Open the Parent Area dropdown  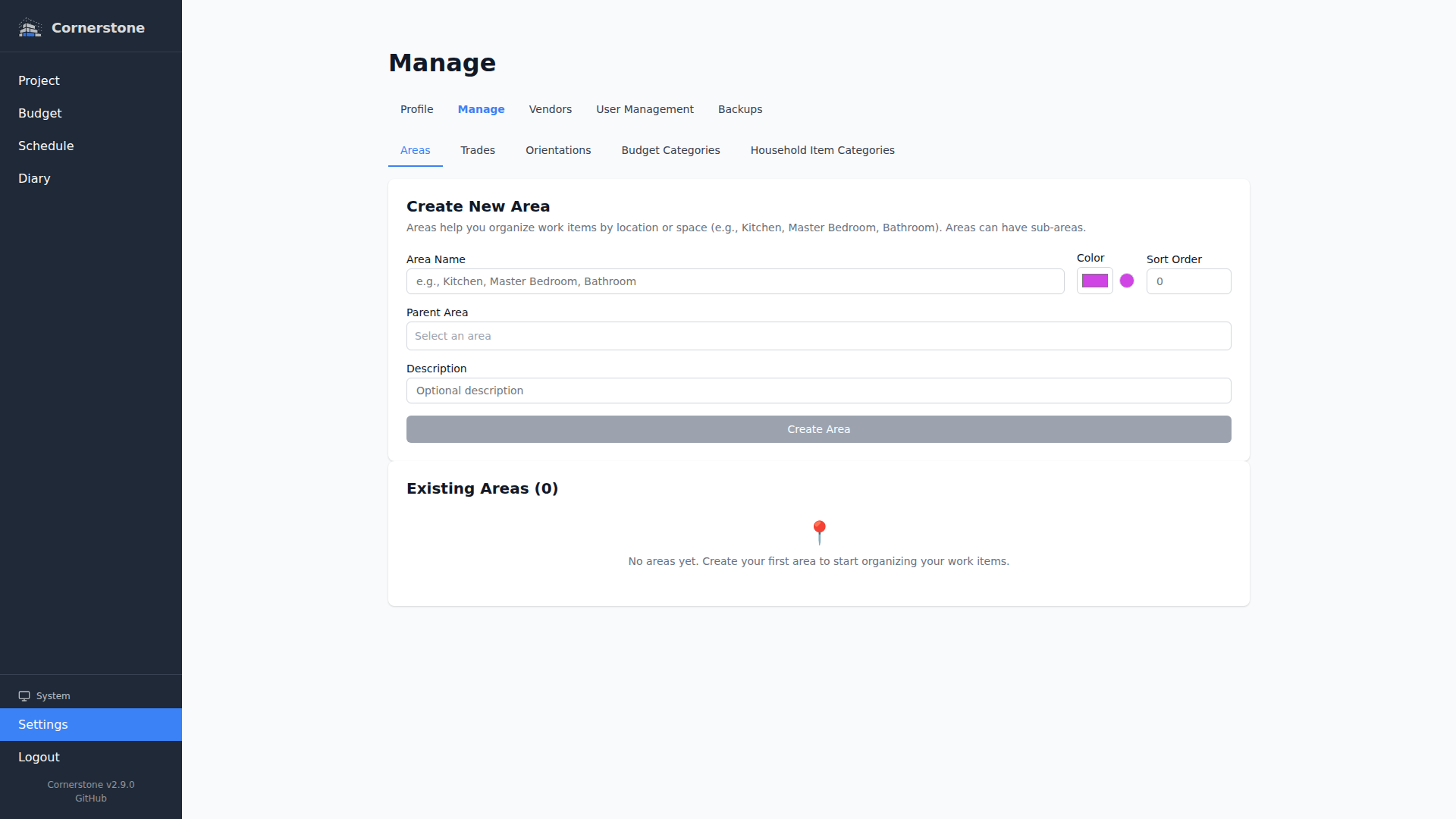[x=819, y=336]
